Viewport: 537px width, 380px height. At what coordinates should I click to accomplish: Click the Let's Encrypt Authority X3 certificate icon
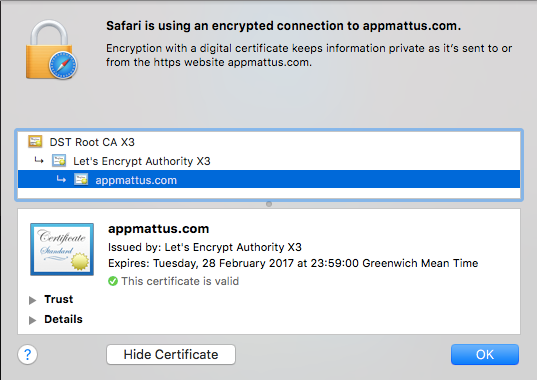[x=59, y=160]
